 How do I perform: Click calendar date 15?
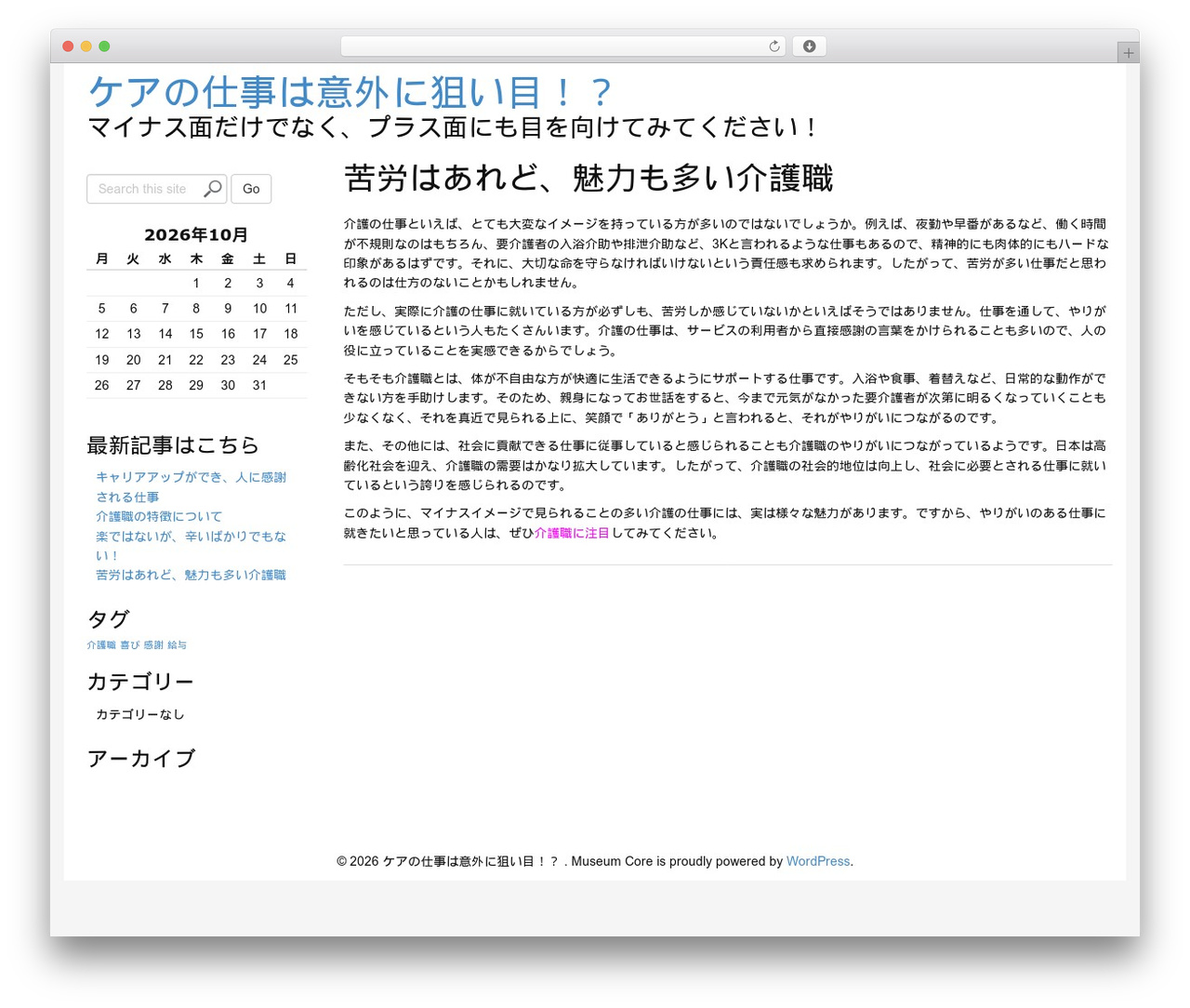196,334
